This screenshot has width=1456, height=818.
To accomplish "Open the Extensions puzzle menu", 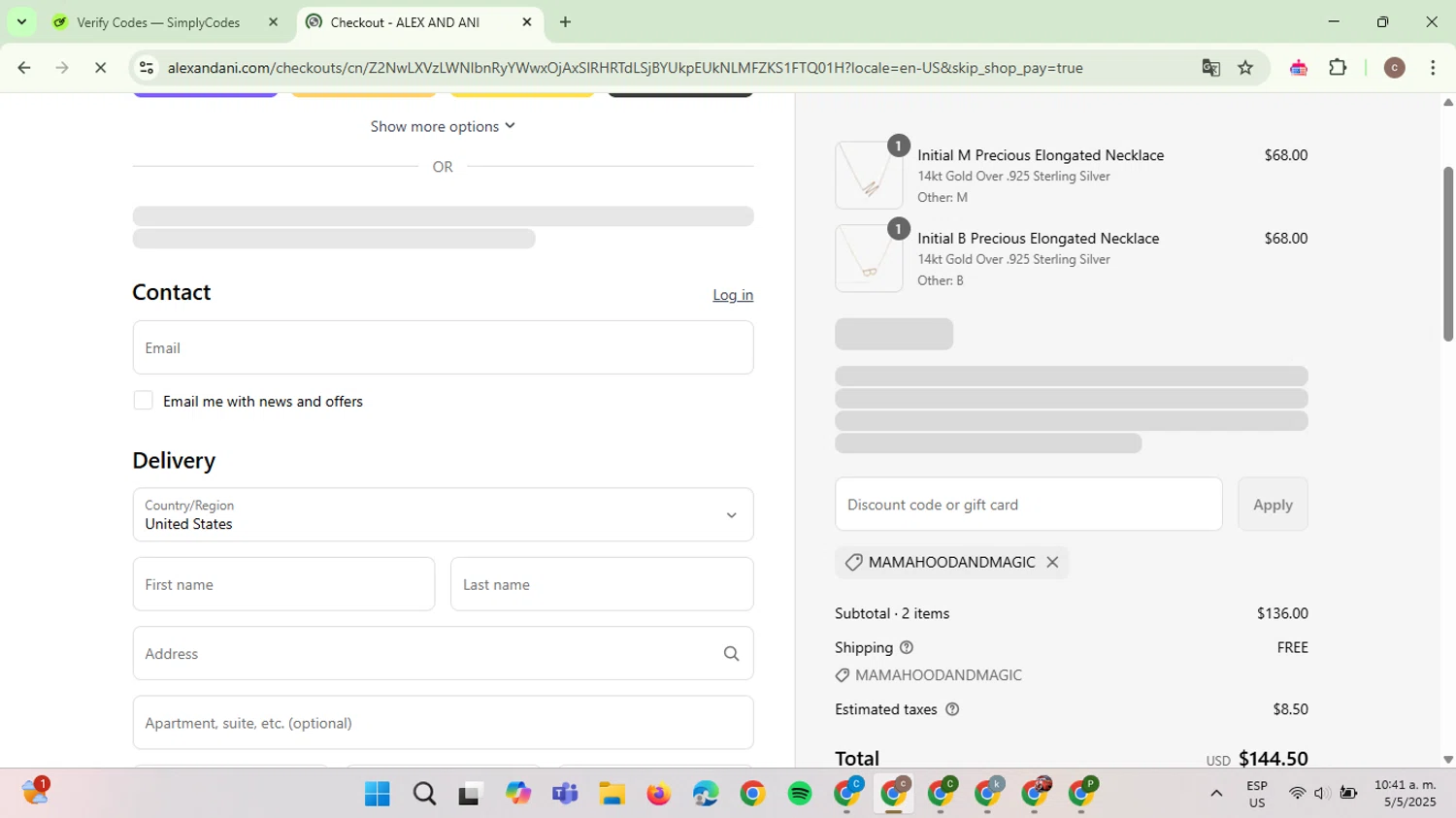I will pyautogui.click(x=1338, y=68).
